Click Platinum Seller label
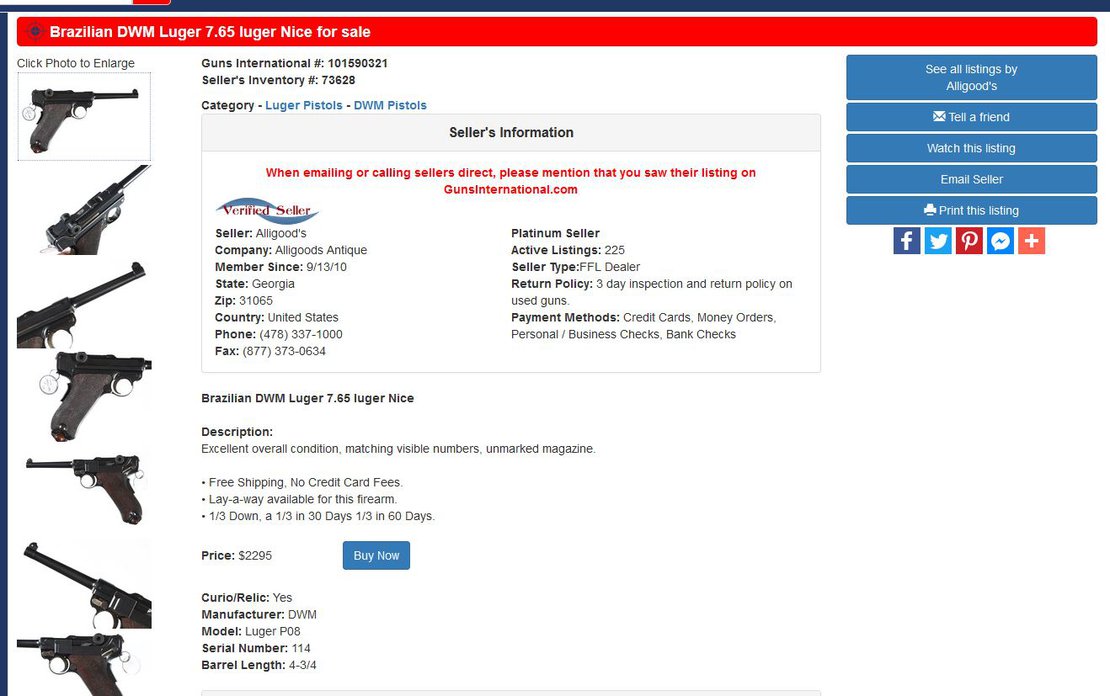 pyautogui.click(x=555, y=233)
